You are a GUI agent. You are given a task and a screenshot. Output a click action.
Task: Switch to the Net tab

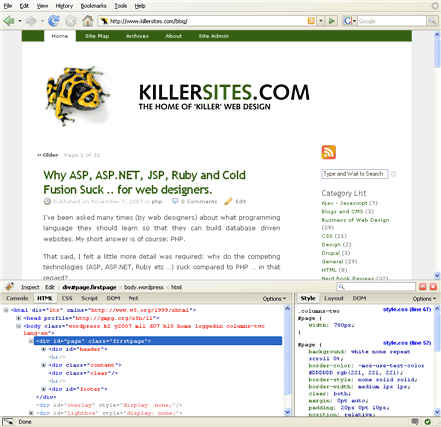click(x=133, y=298)
